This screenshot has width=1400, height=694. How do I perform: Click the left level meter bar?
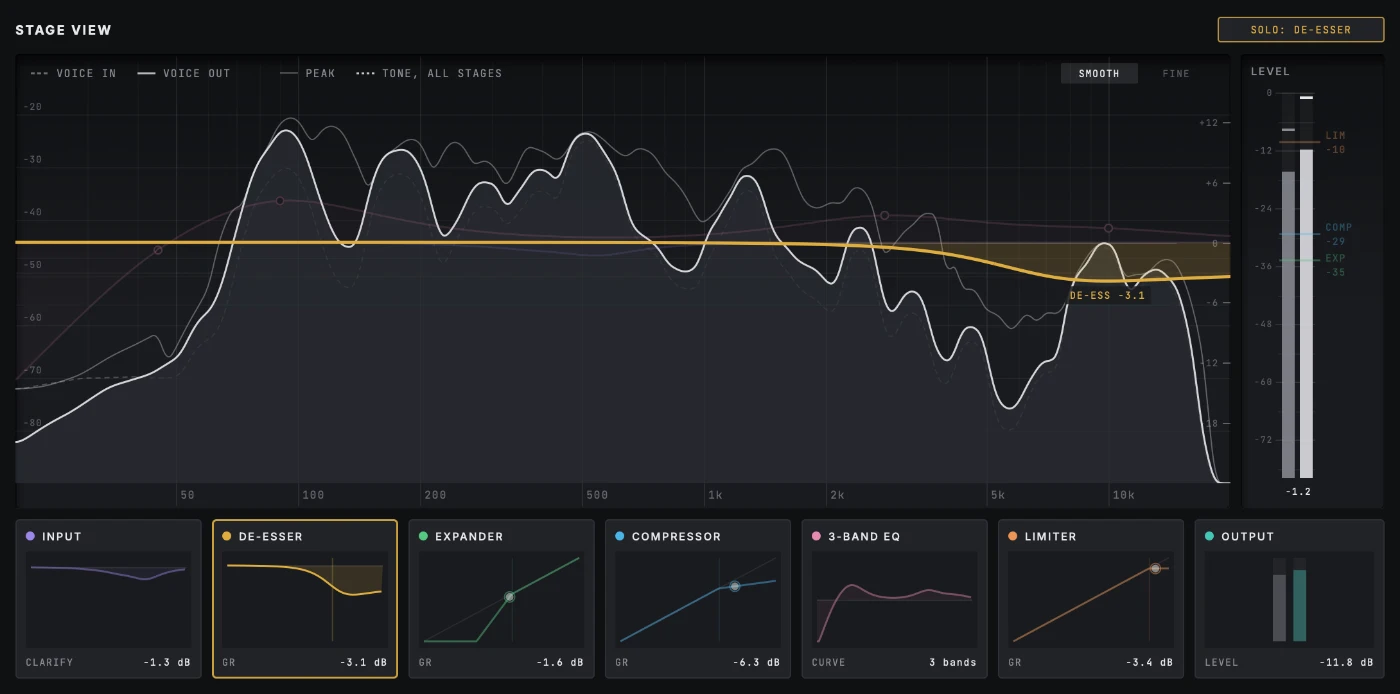point(1288,324)
